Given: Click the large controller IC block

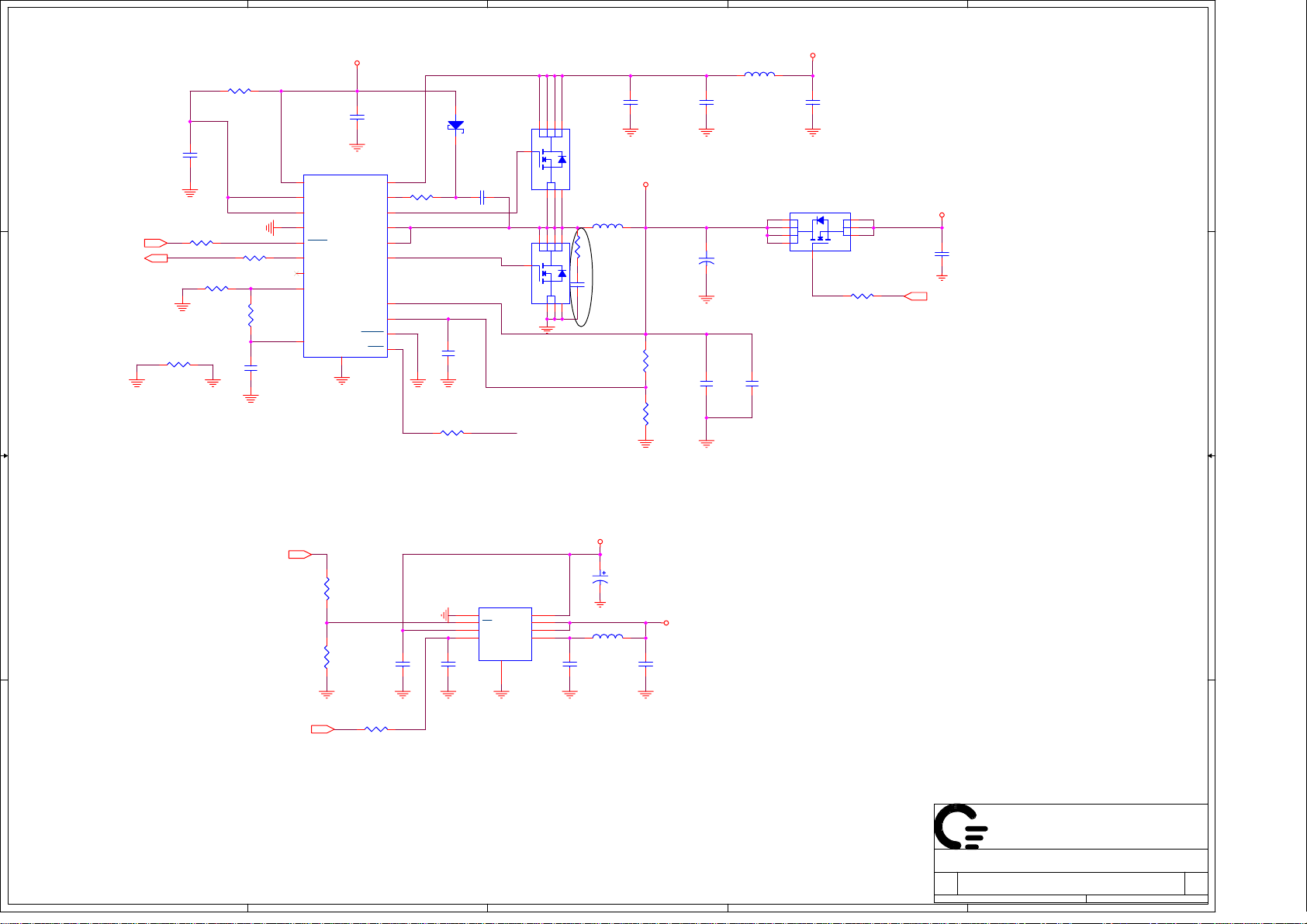Looking at the screenshot, I should [x=345, y=266].
